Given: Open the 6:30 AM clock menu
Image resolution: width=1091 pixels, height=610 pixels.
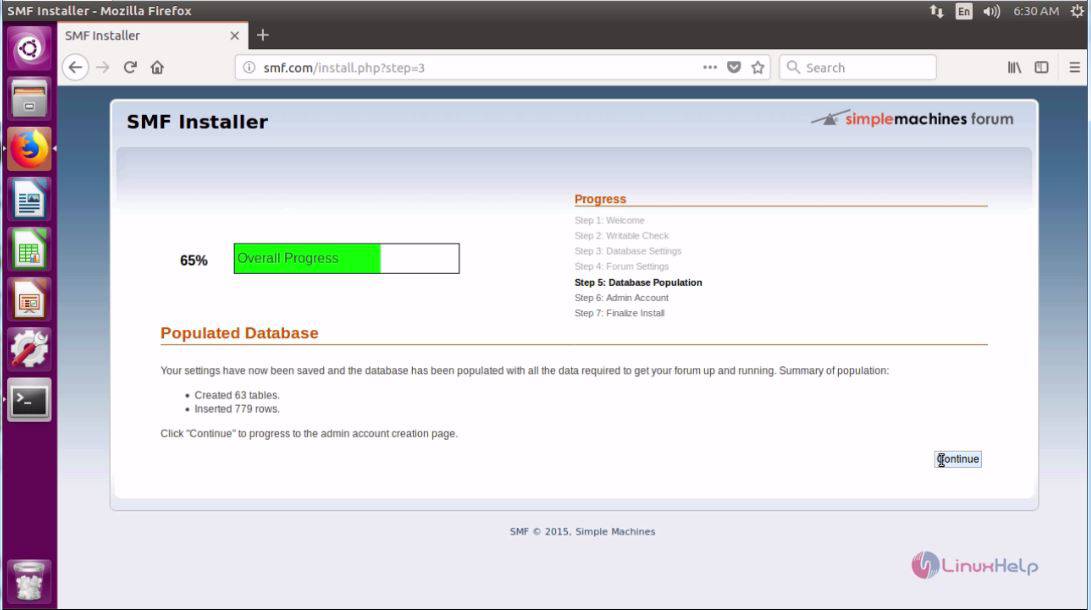Looking at the screenshot, I should pyautogui.click(x=1036, y=11).
